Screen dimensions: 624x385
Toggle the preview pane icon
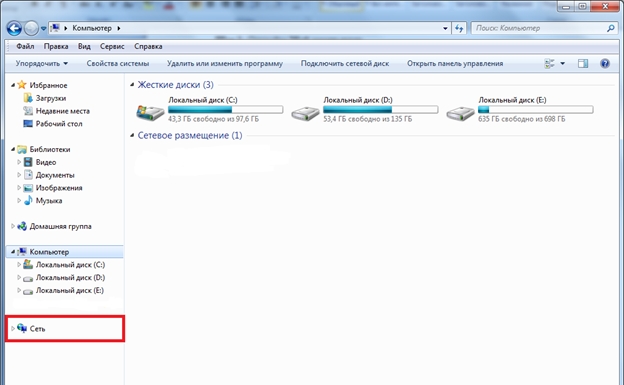583,63
